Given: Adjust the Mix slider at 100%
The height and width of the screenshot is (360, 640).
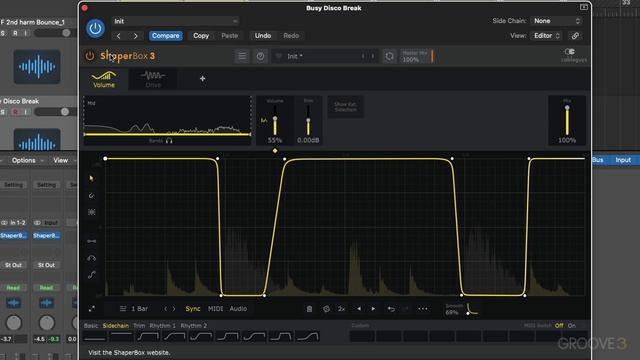Looking at the screenshot, I should [567, 121].
